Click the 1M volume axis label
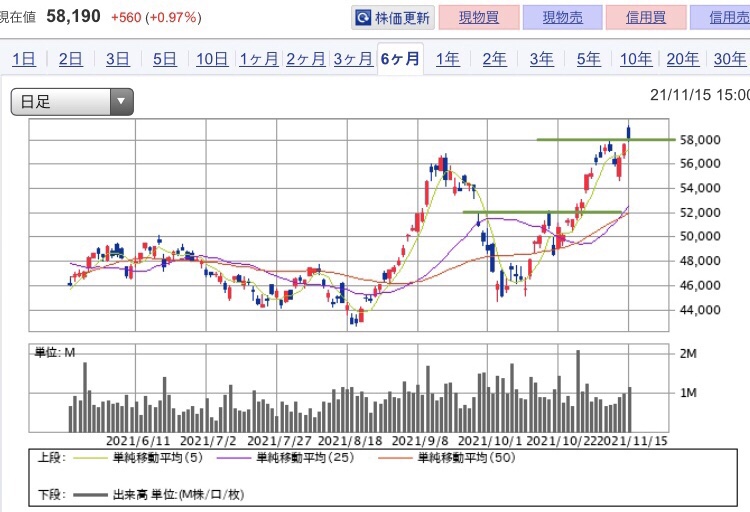 point(688,393)
